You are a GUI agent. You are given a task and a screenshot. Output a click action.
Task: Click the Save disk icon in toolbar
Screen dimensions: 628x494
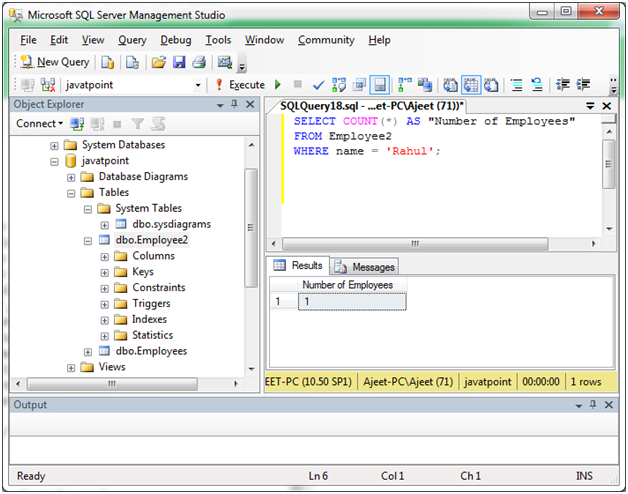[179, 62]
